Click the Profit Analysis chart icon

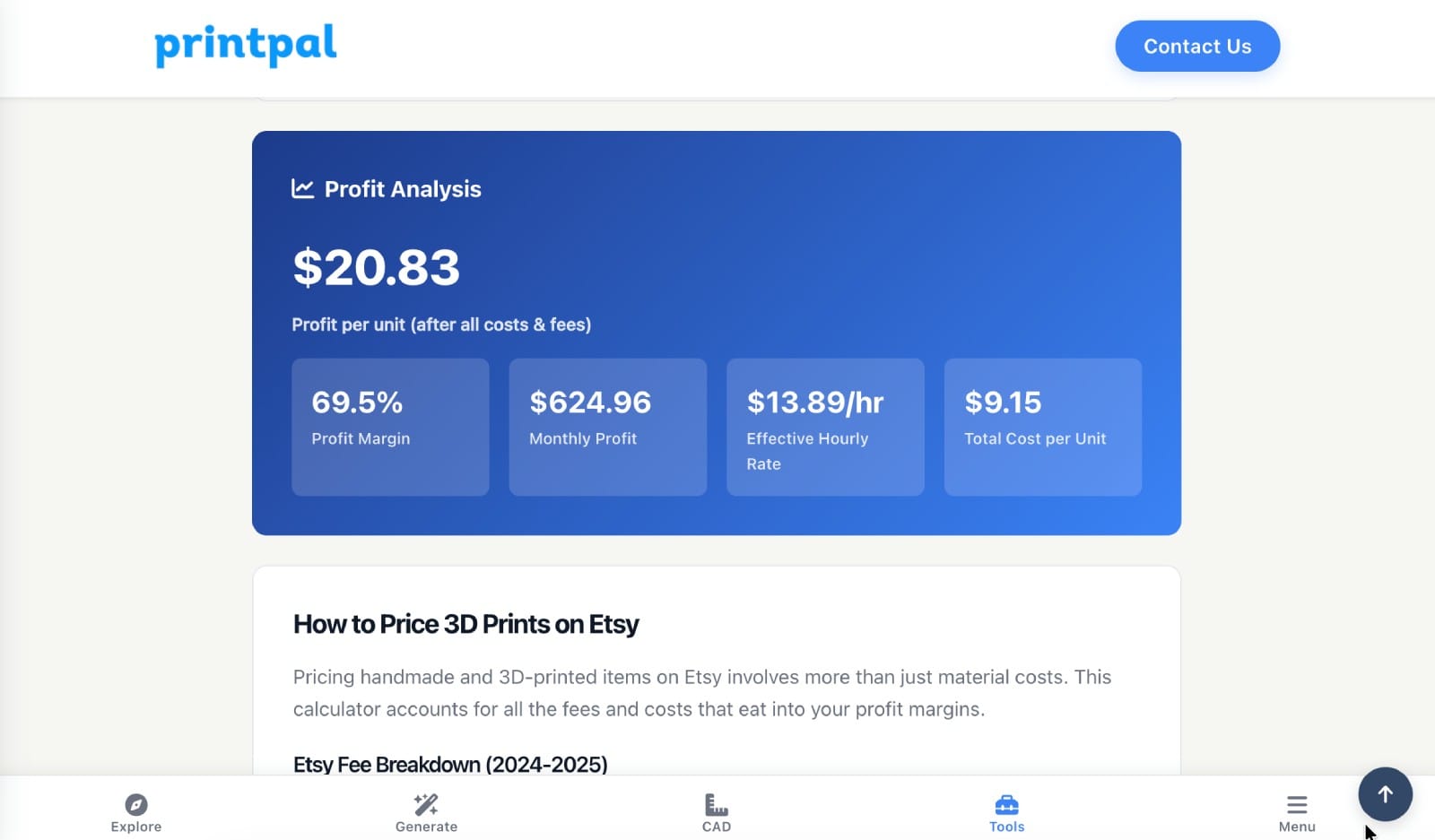[x=303, y=188]
